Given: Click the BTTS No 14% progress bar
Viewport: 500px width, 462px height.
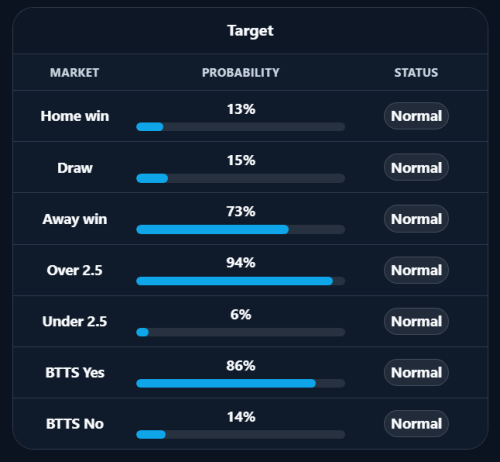Looking at the screenshot, I should pos(241,435).
